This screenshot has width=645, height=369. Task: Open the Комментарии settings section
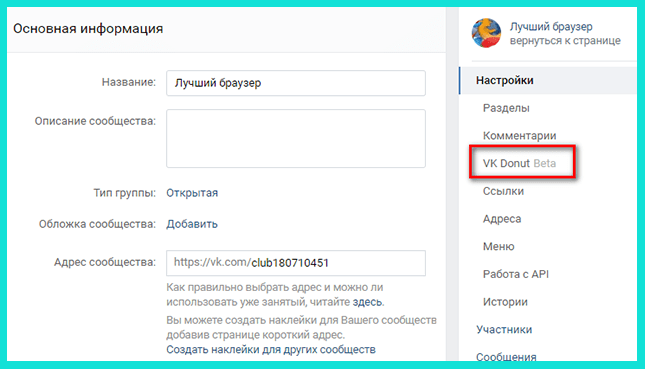tap(519, 136)
